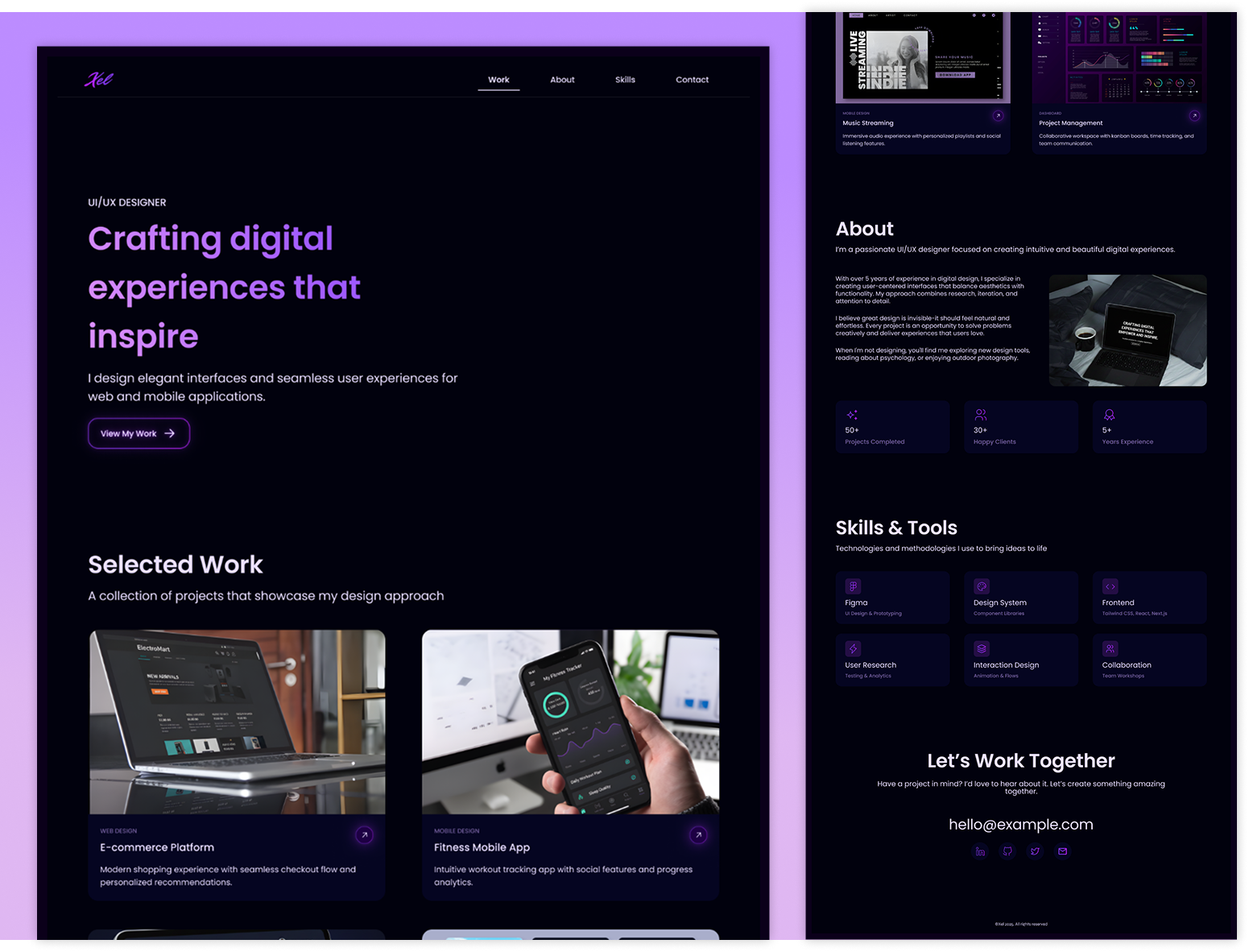Screen dimensions: 1249x952
Task: Open the E-commerce Platform laptop thumbnail
Action: (237, 721)
